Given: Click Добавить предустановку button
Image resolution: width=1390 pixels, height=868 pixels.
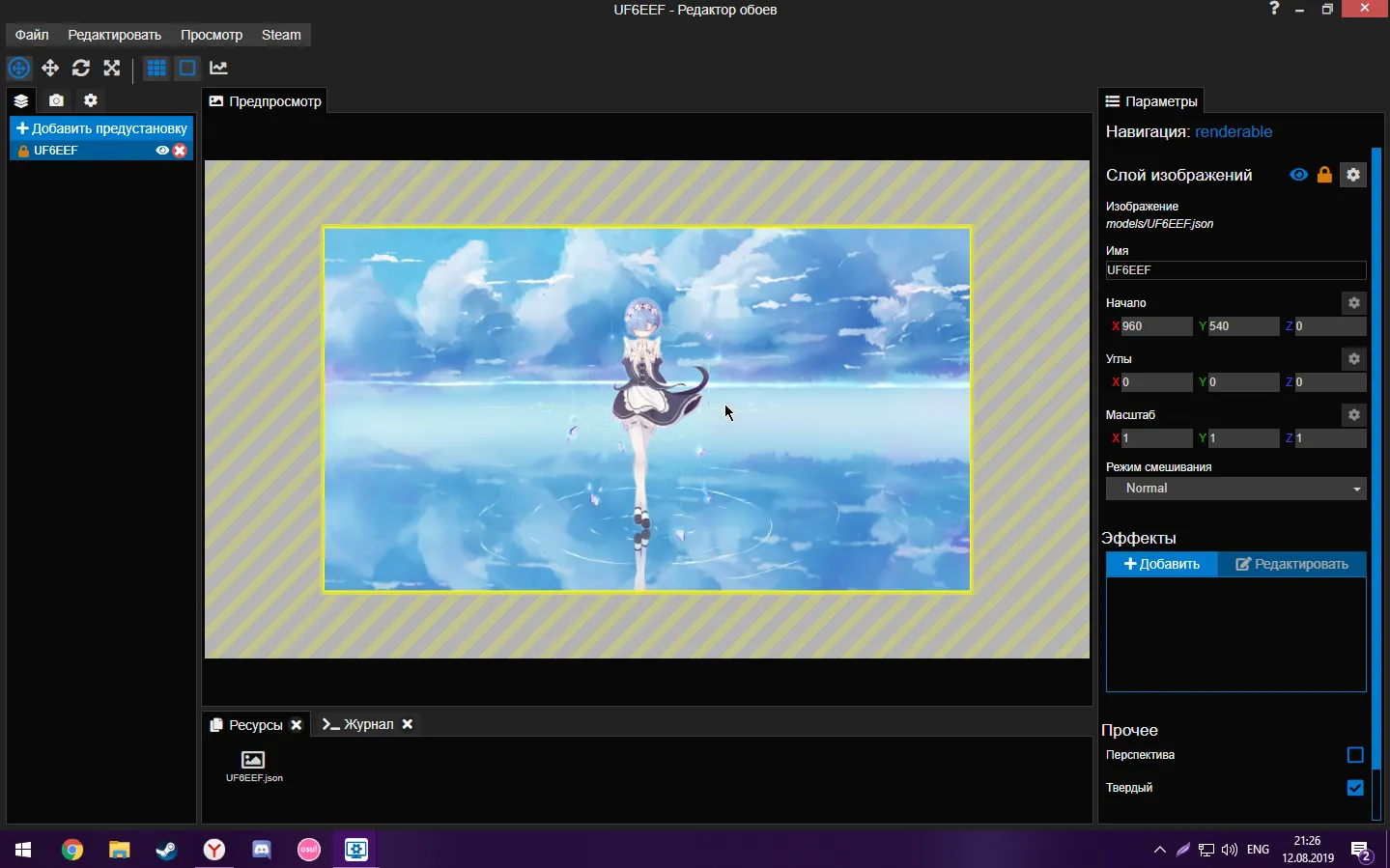Looking at the screenshot, I should [101, 128].
